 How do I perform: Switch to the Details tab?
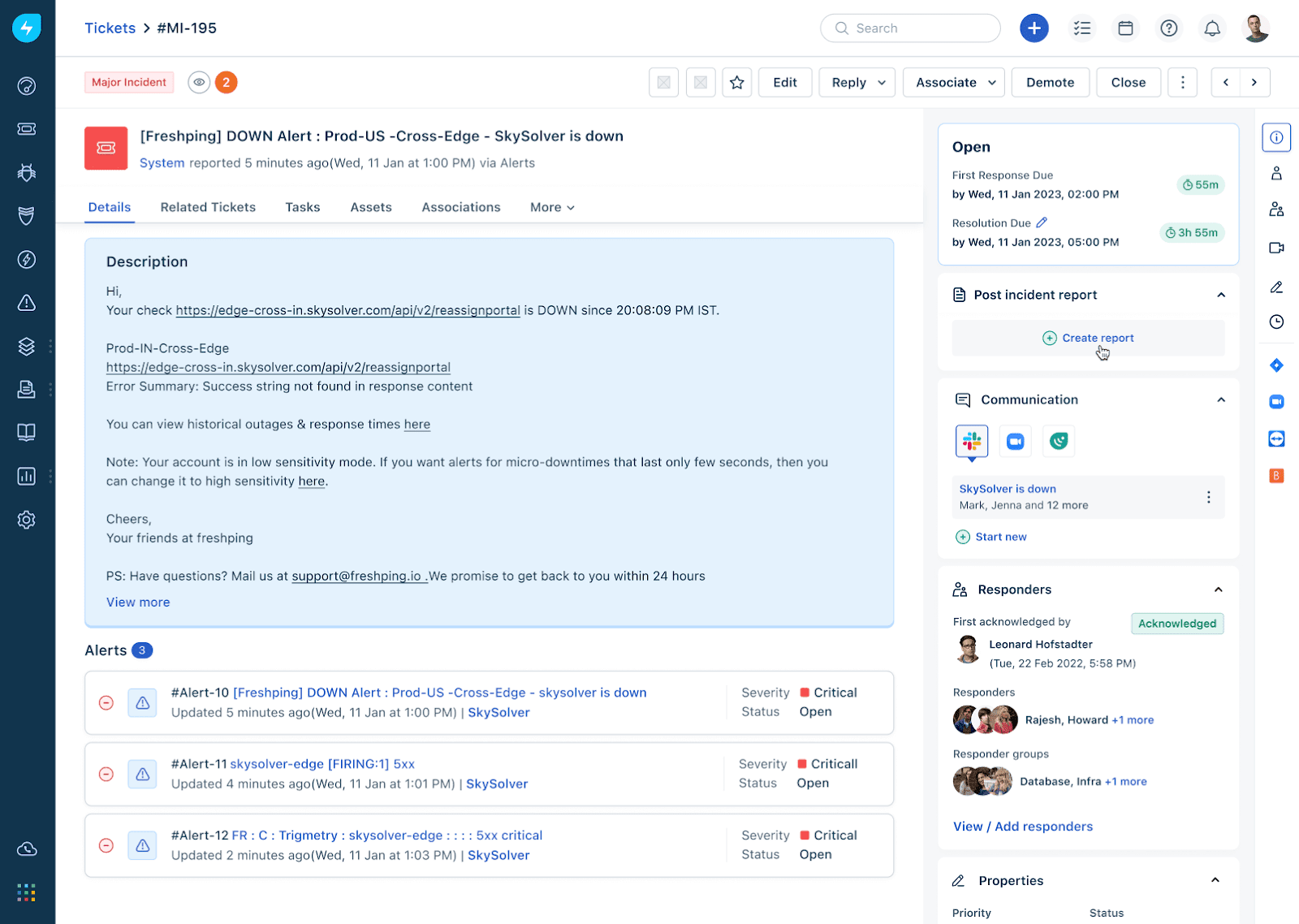(x=110, y=207)
